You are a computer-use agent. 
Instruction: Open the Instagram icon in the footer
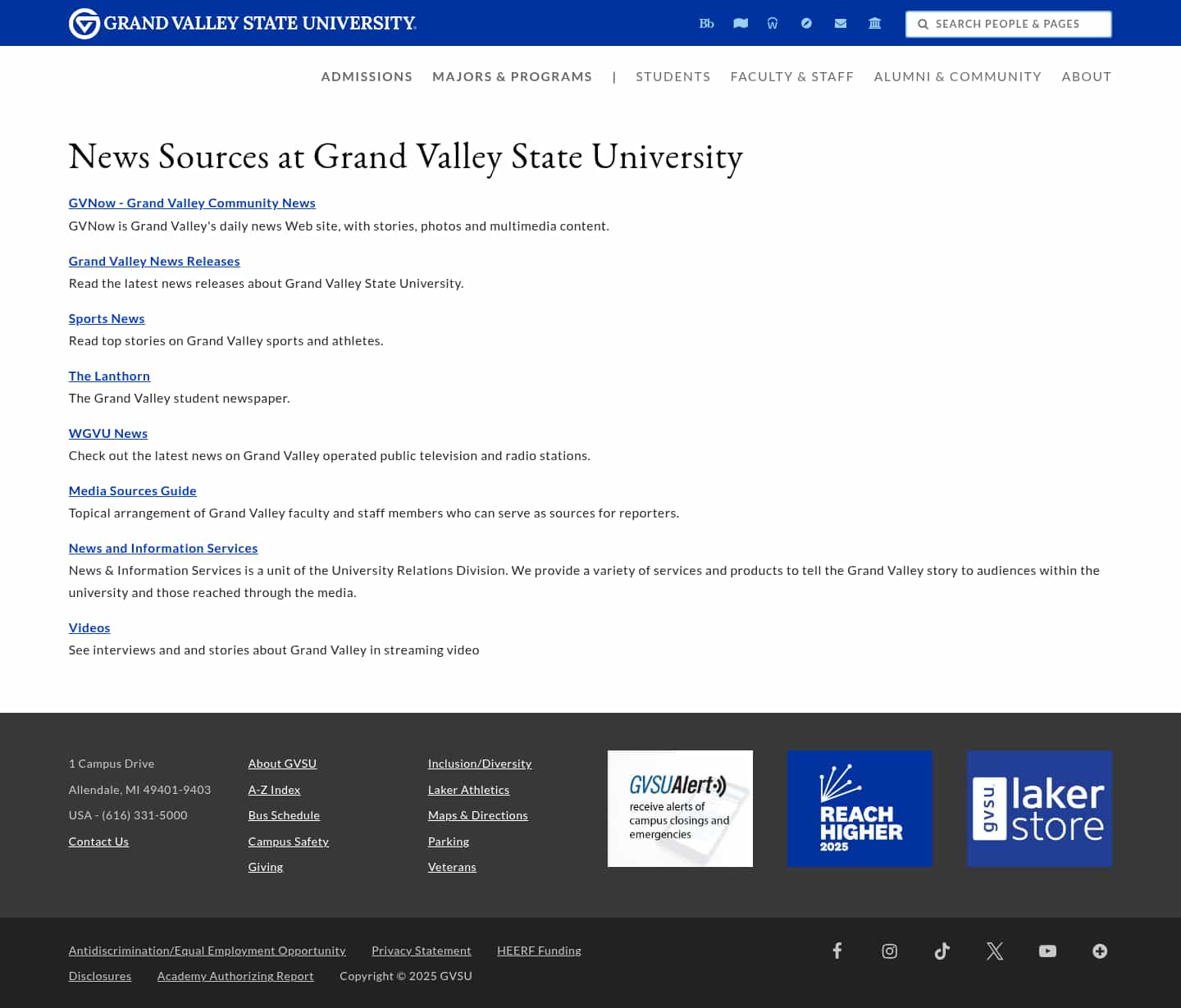pos(889,951)
